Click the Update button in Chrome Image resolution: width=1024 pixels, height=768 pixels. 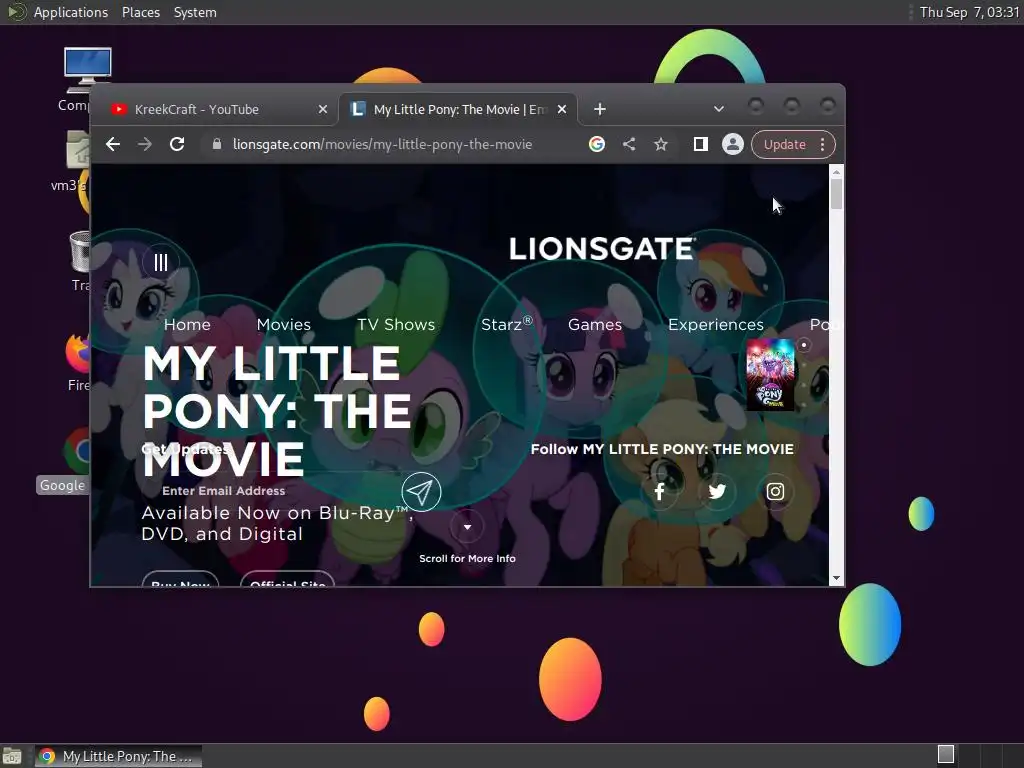pyautogui.click(x=784, y=144)
